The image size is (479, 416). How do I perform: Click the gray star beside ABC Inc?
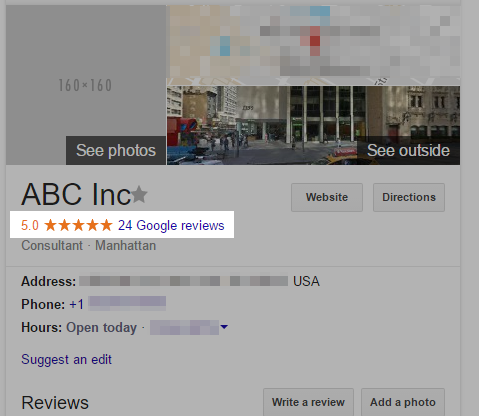click(x=139, y=194)
